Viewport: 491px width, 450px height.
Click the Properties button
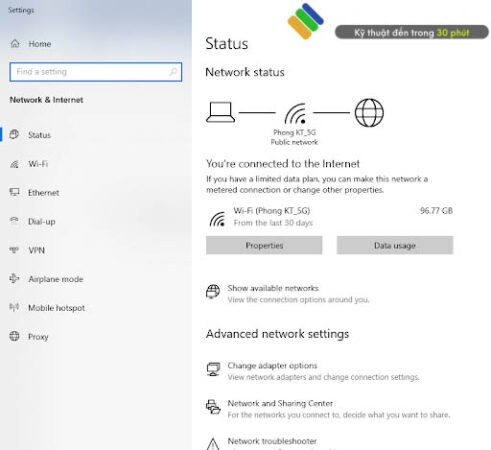(264, 245)
